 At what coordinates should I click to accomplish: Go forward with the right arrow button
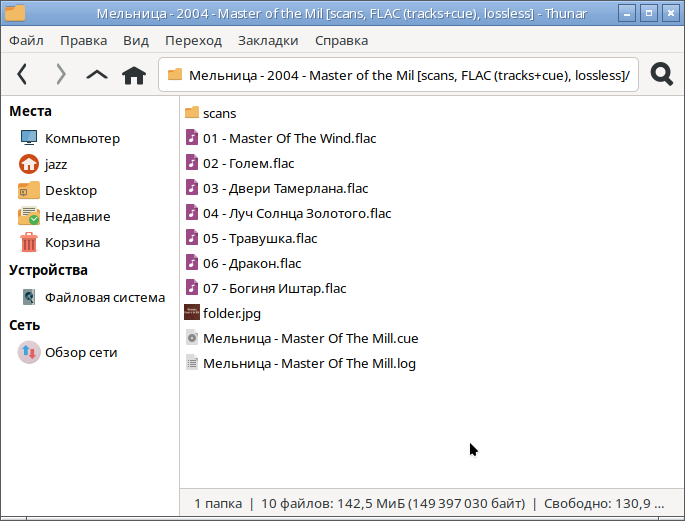pyautogui.click(x=61, y=74)
